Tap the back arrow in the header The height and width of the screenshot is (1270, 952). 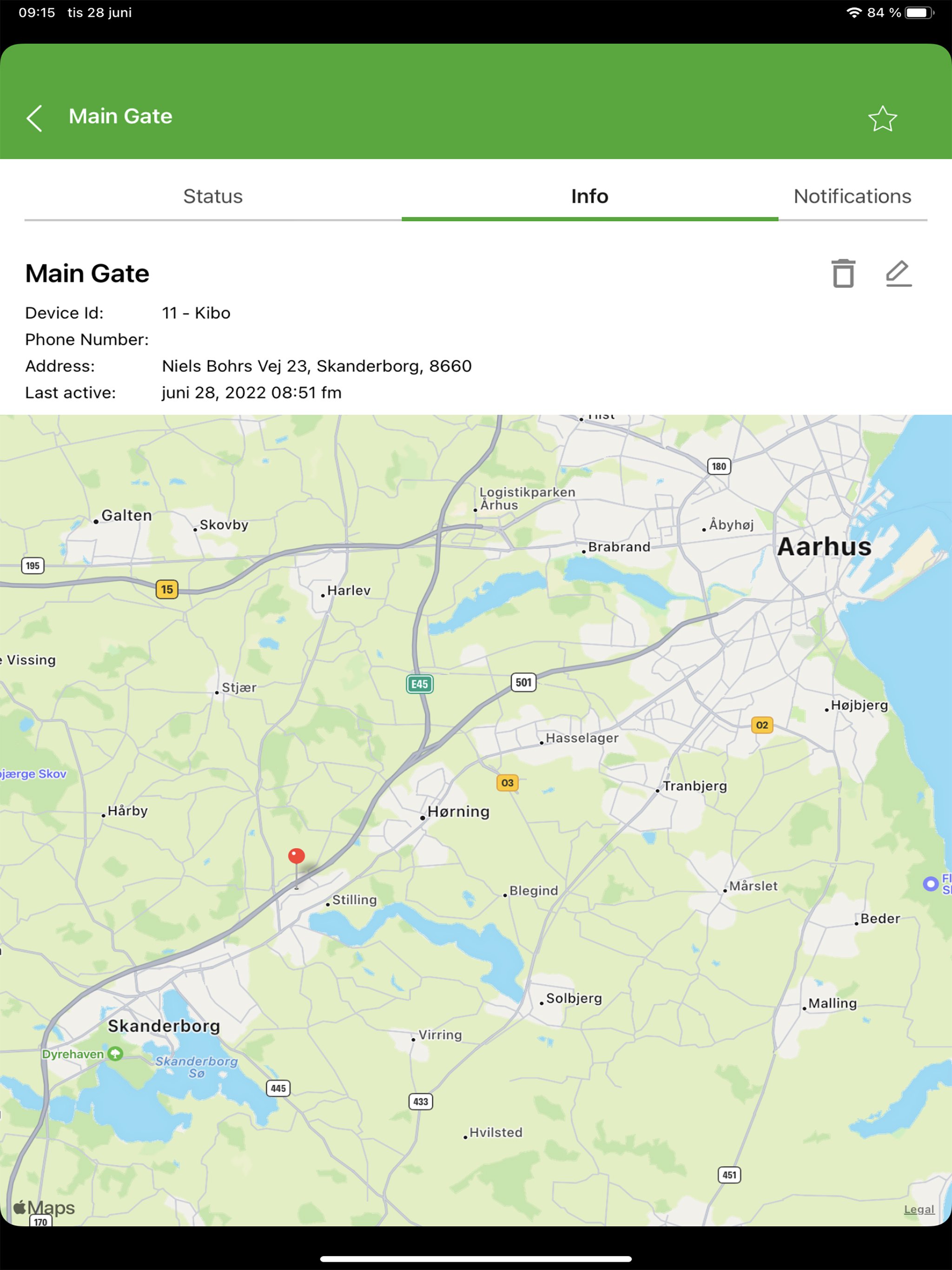point(34,118)
